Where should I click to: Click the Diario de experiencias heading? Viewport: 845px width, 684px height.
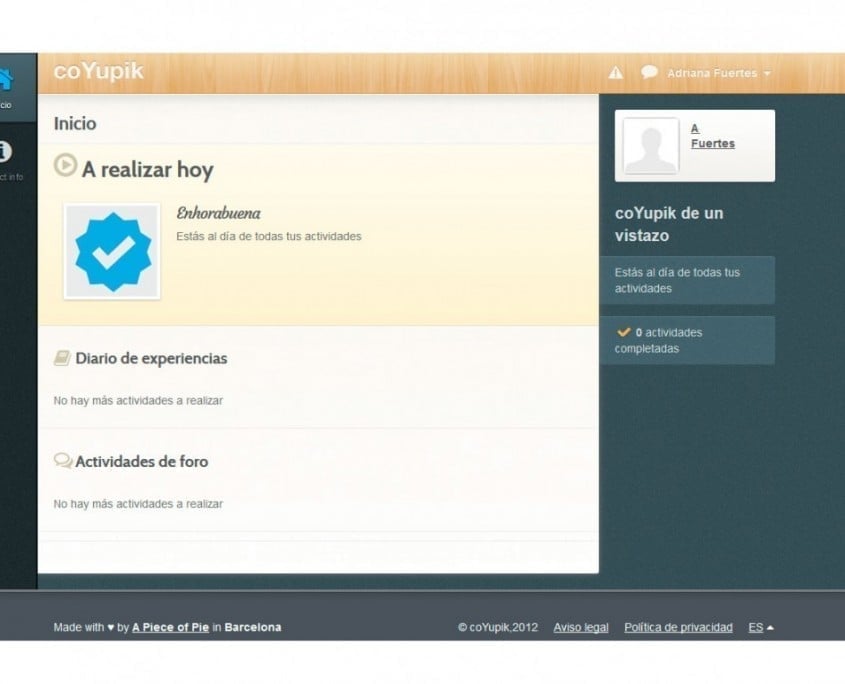pyautogui.click(x=151, y=358)
